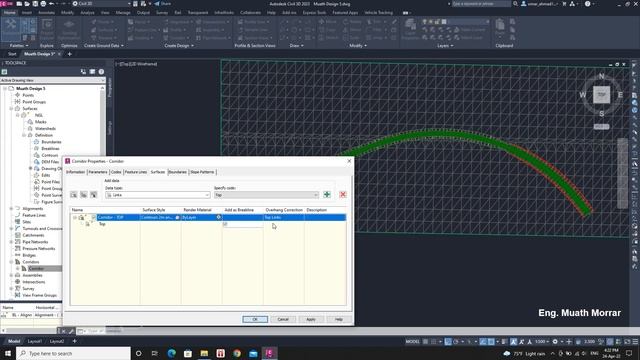Switch to the Parameters tab
The image size is (640, 360).
pos(98,172)
